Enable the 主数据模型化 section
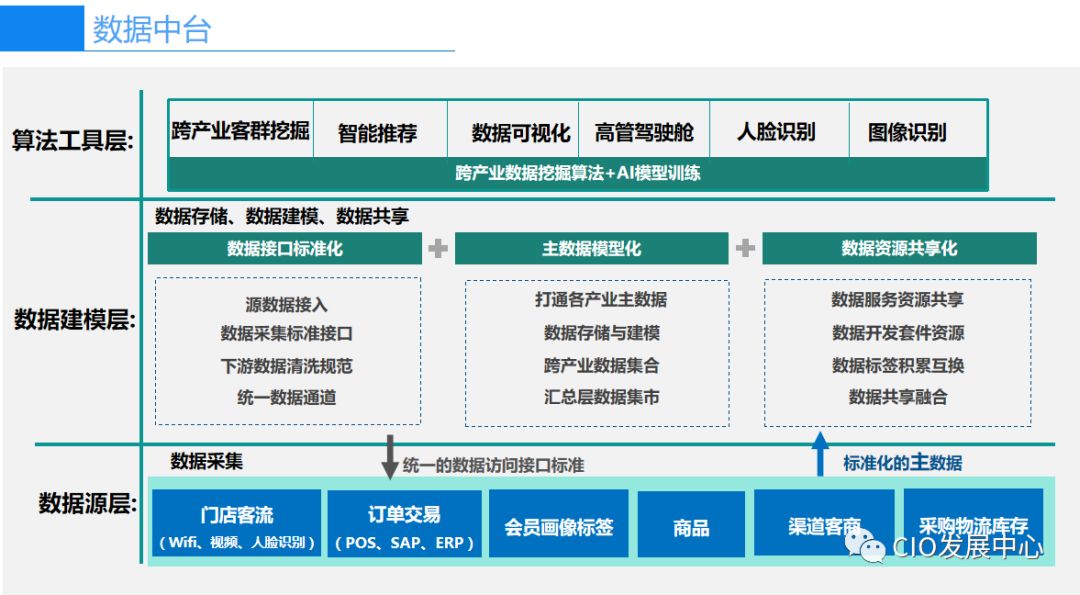The image size is (1080, 595). tap(592, 248)
